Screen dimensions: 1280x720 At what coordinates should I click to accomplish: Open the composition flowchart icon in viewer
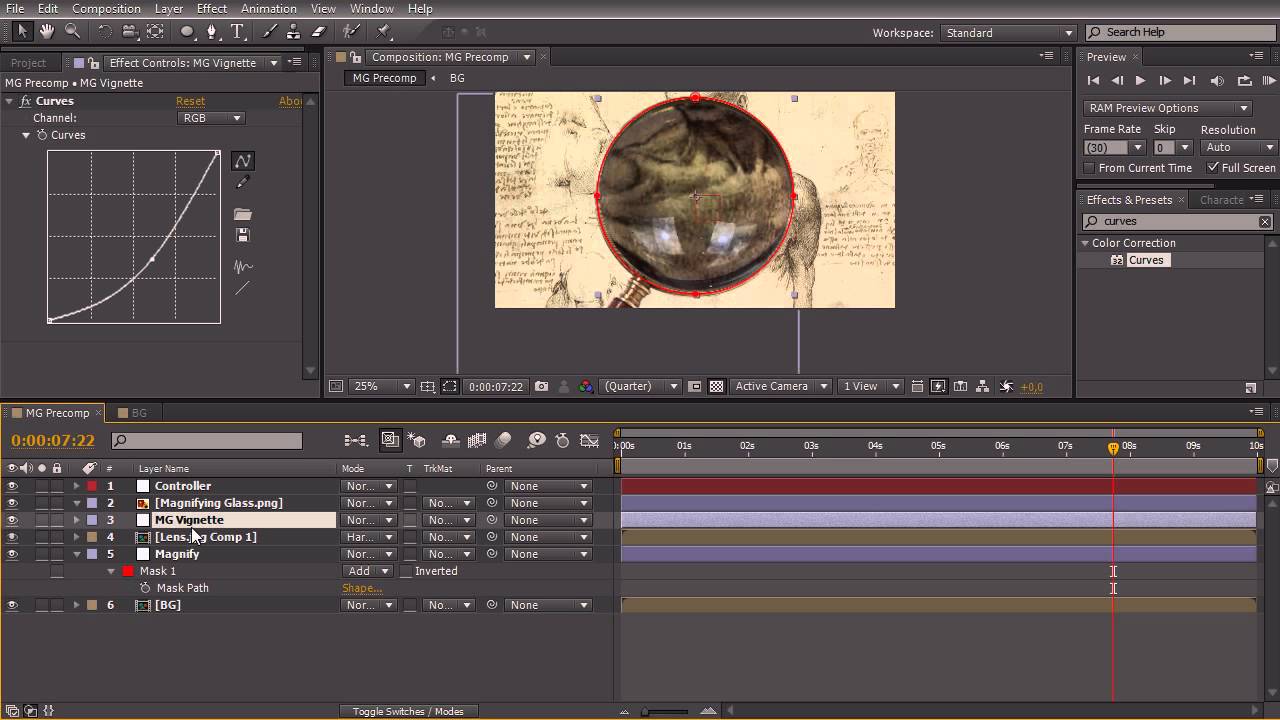(982, 386)
